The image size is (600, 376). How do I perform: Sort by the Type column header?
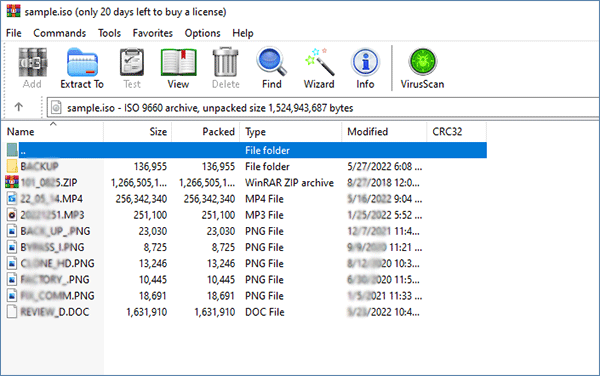coord(291,132)
